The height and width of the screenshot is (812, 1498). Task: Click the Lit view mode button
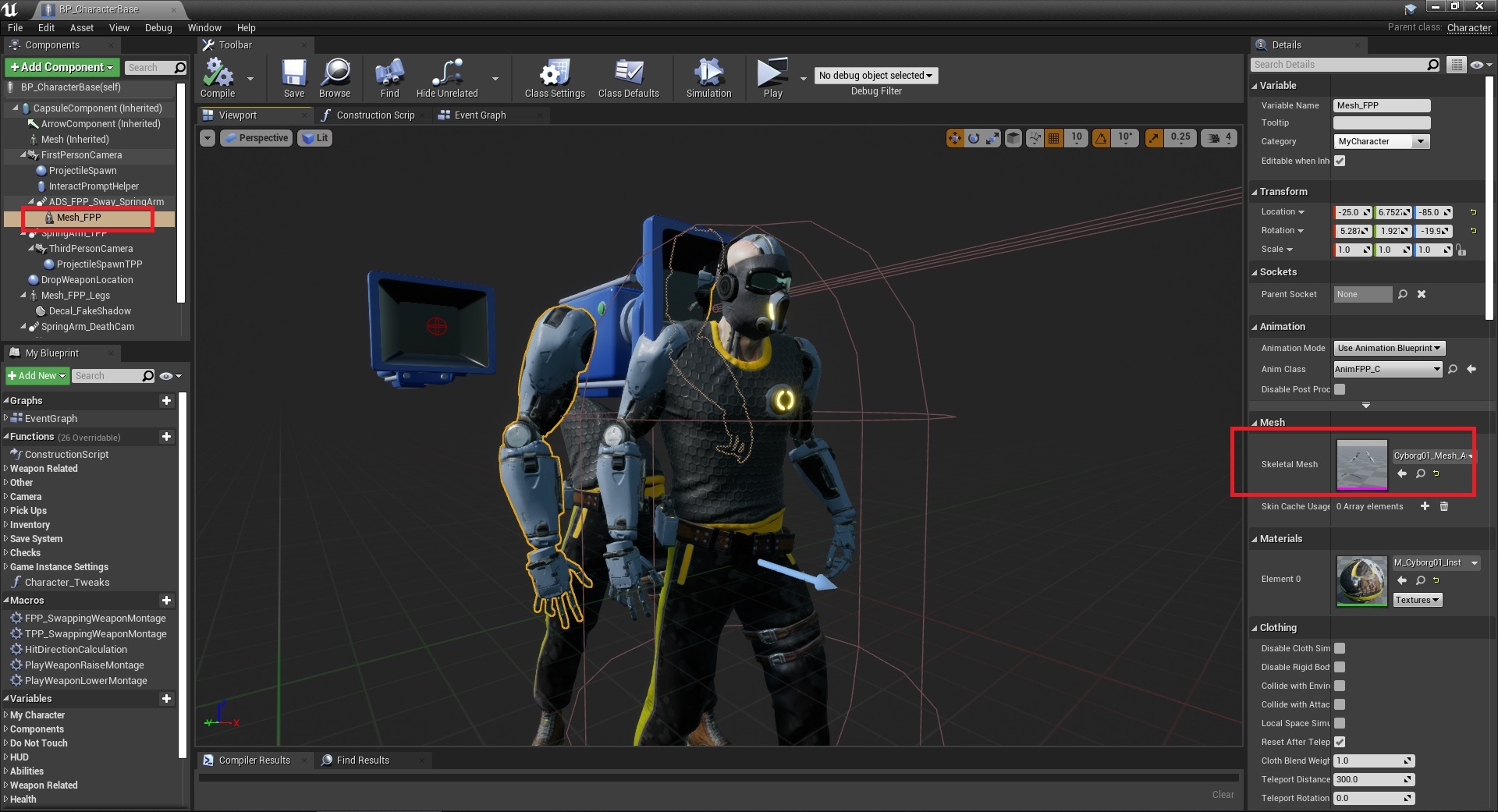point(315,138)
